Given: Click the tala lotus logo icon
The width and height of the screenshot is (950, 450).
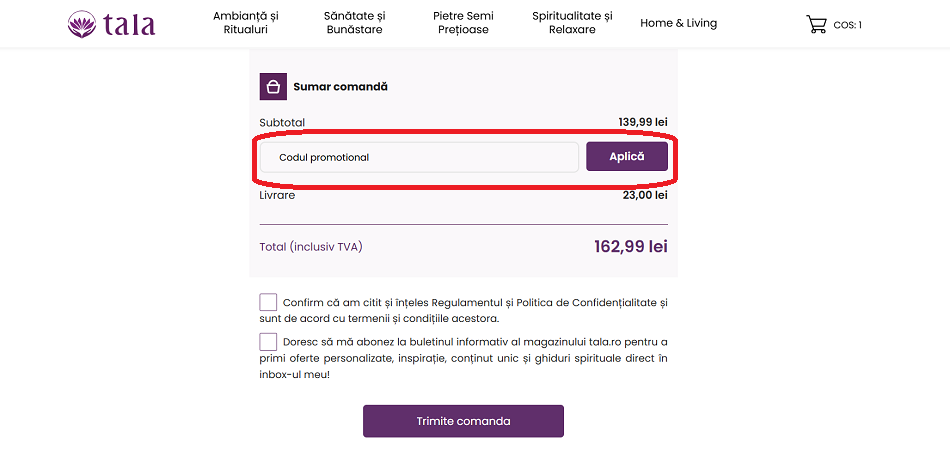Looking at the screenshot, I should coord(82,24).
